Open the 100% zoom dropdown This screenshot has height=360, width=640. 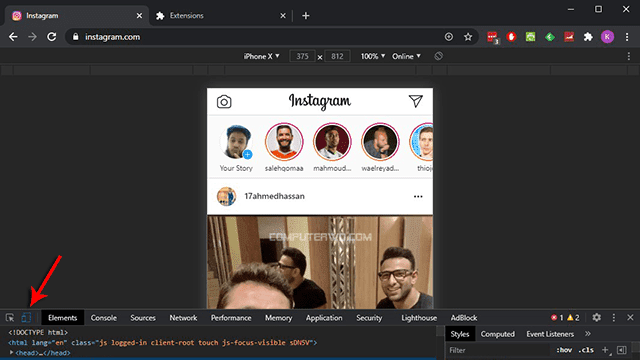point(373,56)
